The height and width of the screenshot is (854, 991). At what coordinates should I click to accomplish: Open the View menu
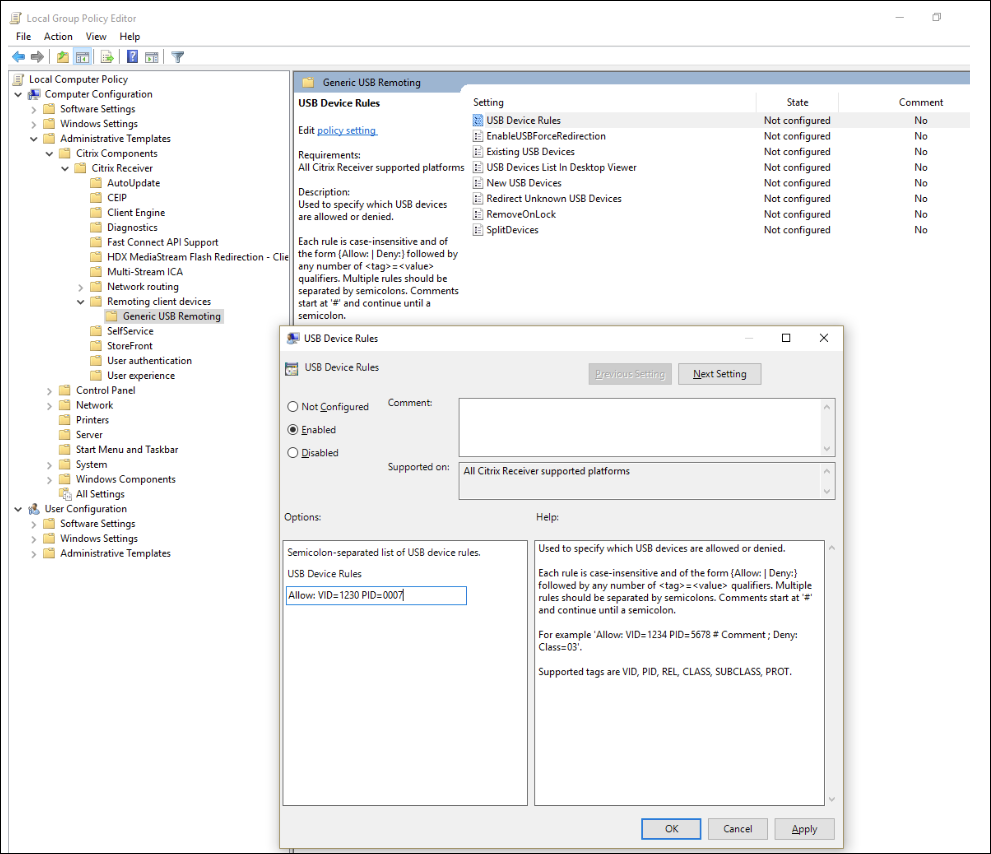coord(95,36)
